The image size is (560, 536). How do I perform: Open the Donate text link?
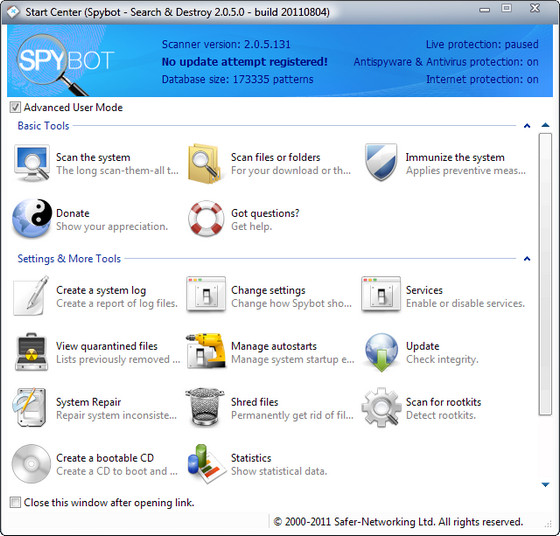(73, 213)
